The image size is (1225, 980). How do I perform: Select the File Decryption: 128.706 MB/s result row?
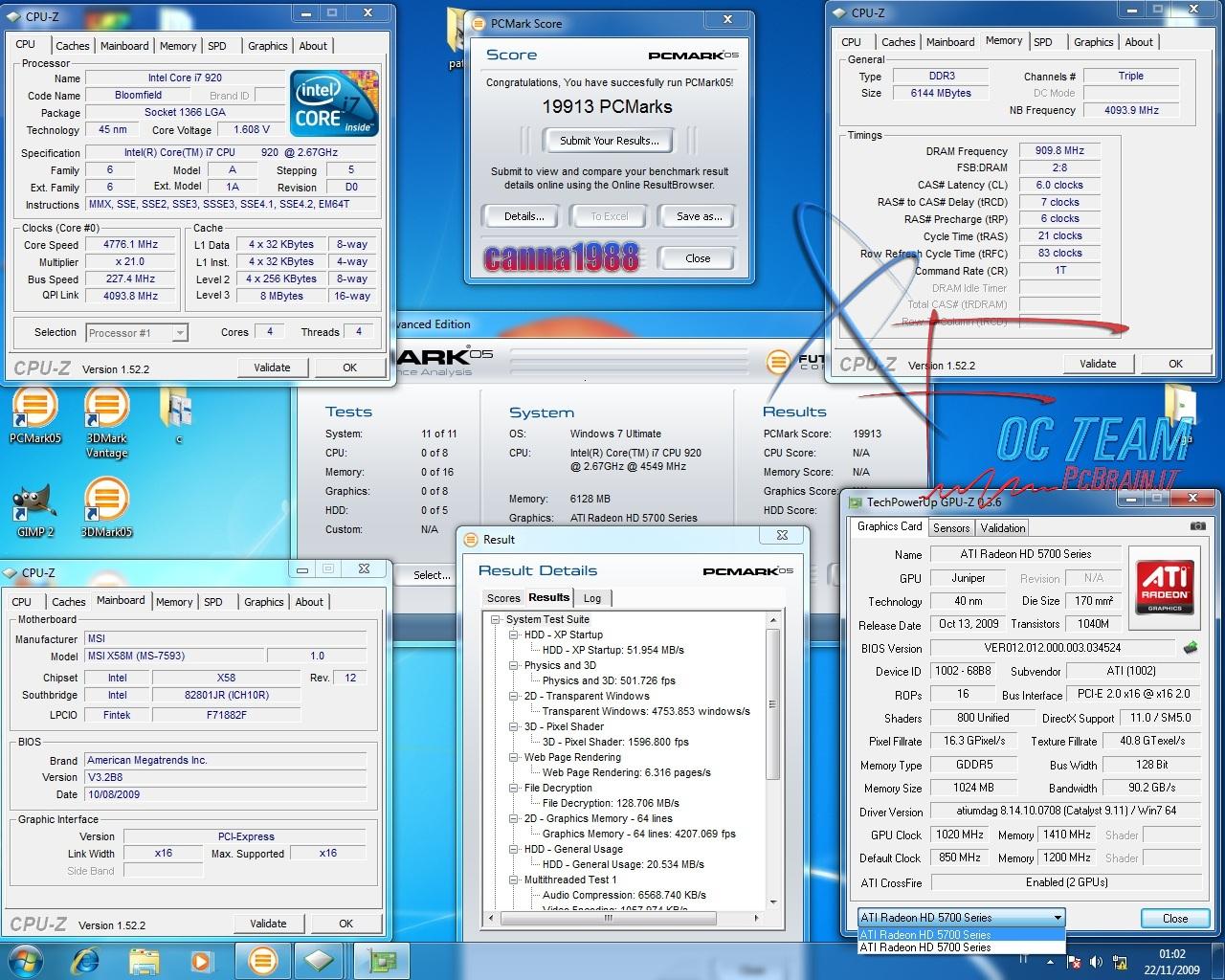coord(611,803)
